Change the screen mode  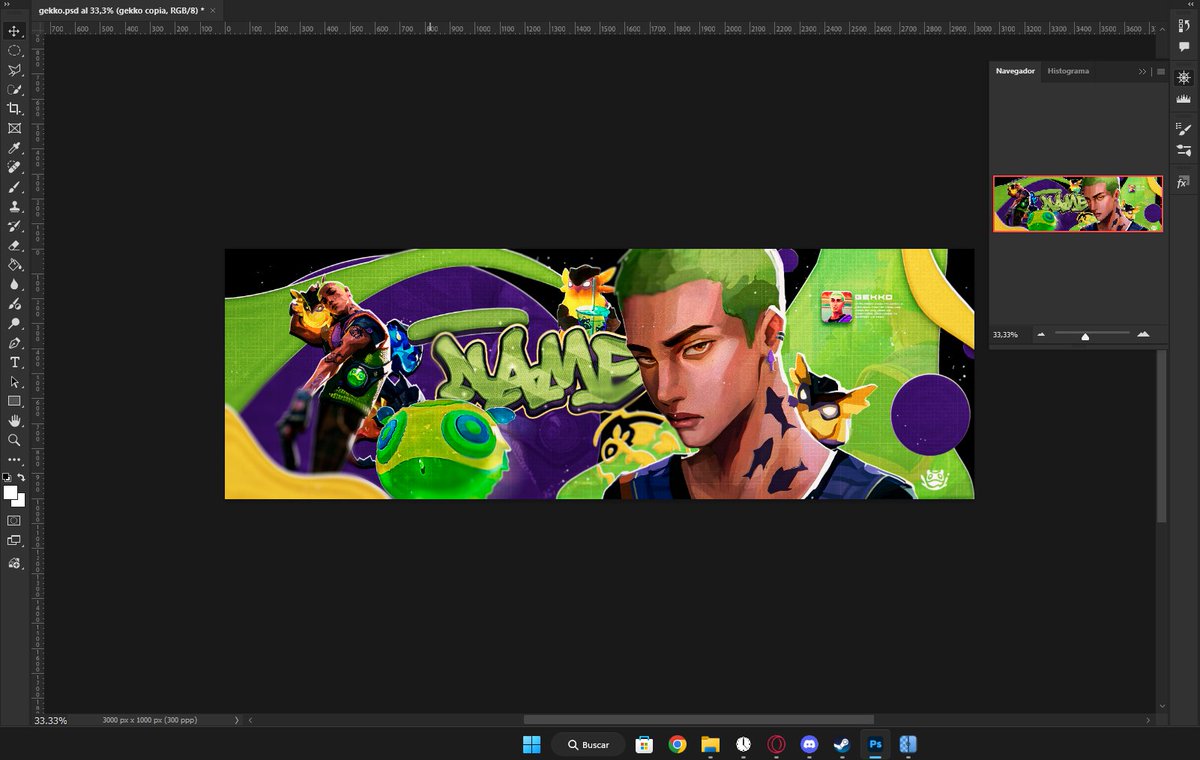click(x=14, y=541)
